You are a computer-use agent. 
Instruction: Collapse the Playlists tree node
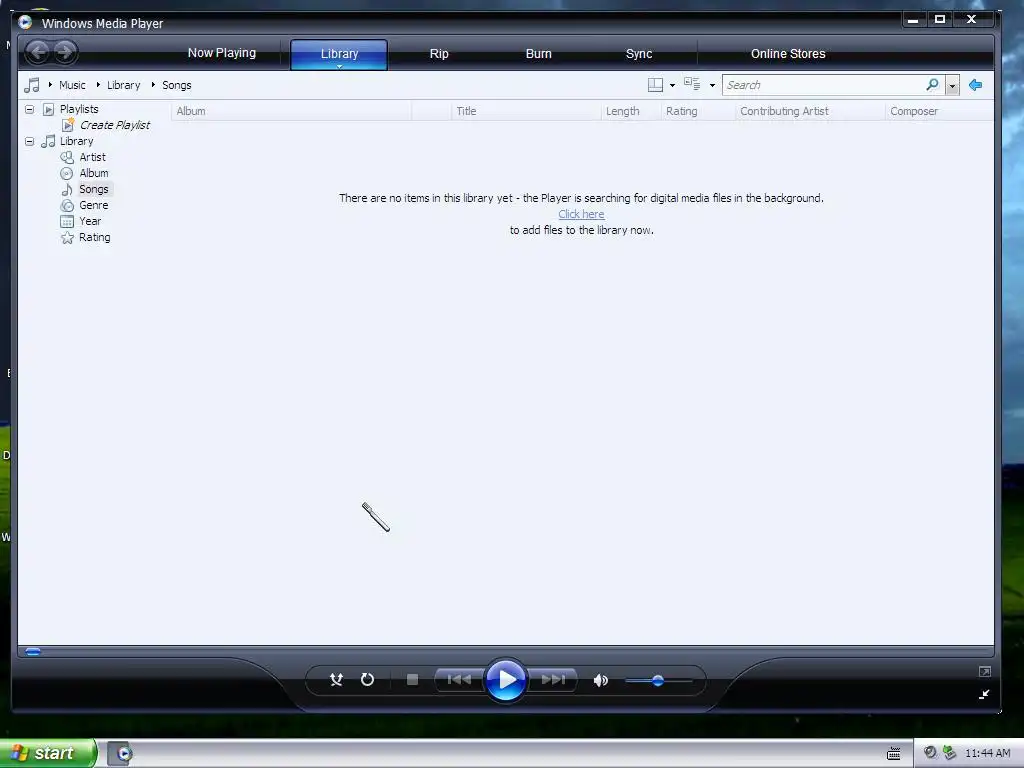pyautogui.click(x=29, y=109)
